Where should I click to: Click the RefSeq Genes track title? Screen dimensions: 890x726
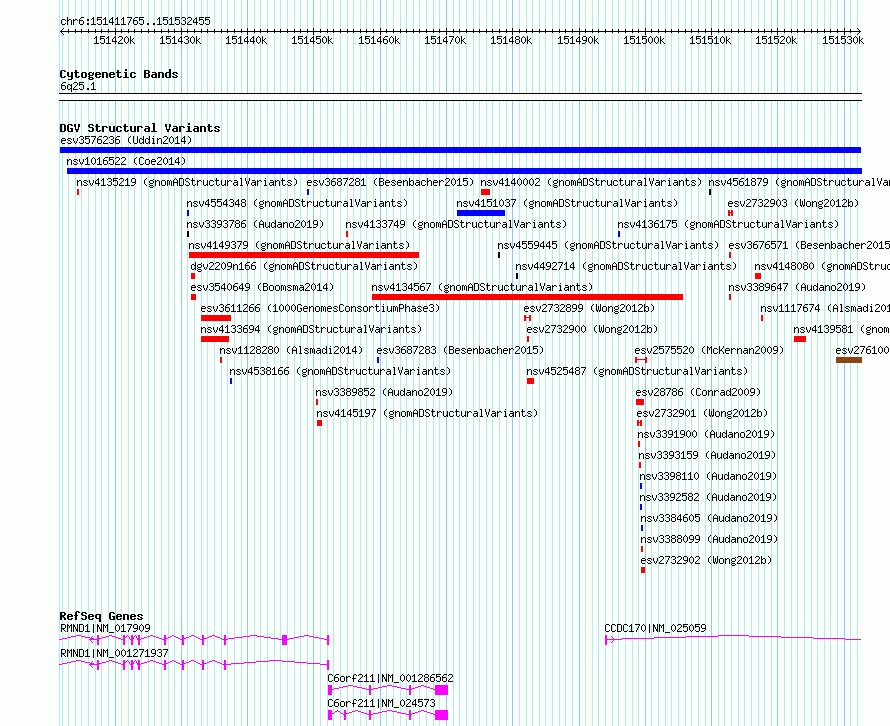(x=101, y=616)
